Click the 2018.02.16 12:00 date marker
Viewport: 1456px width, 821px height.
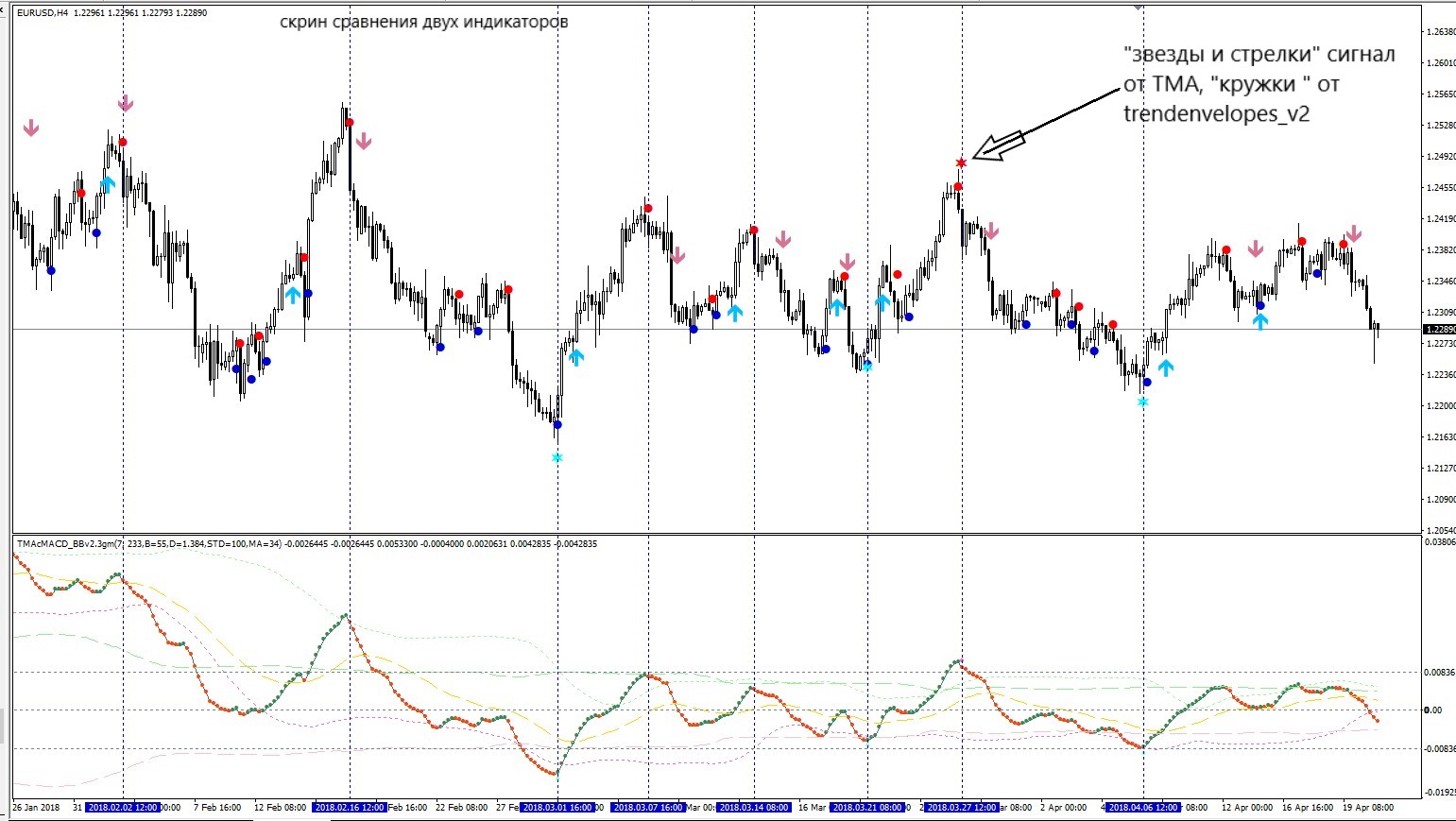pyautogui.click(x=350, y=808)
